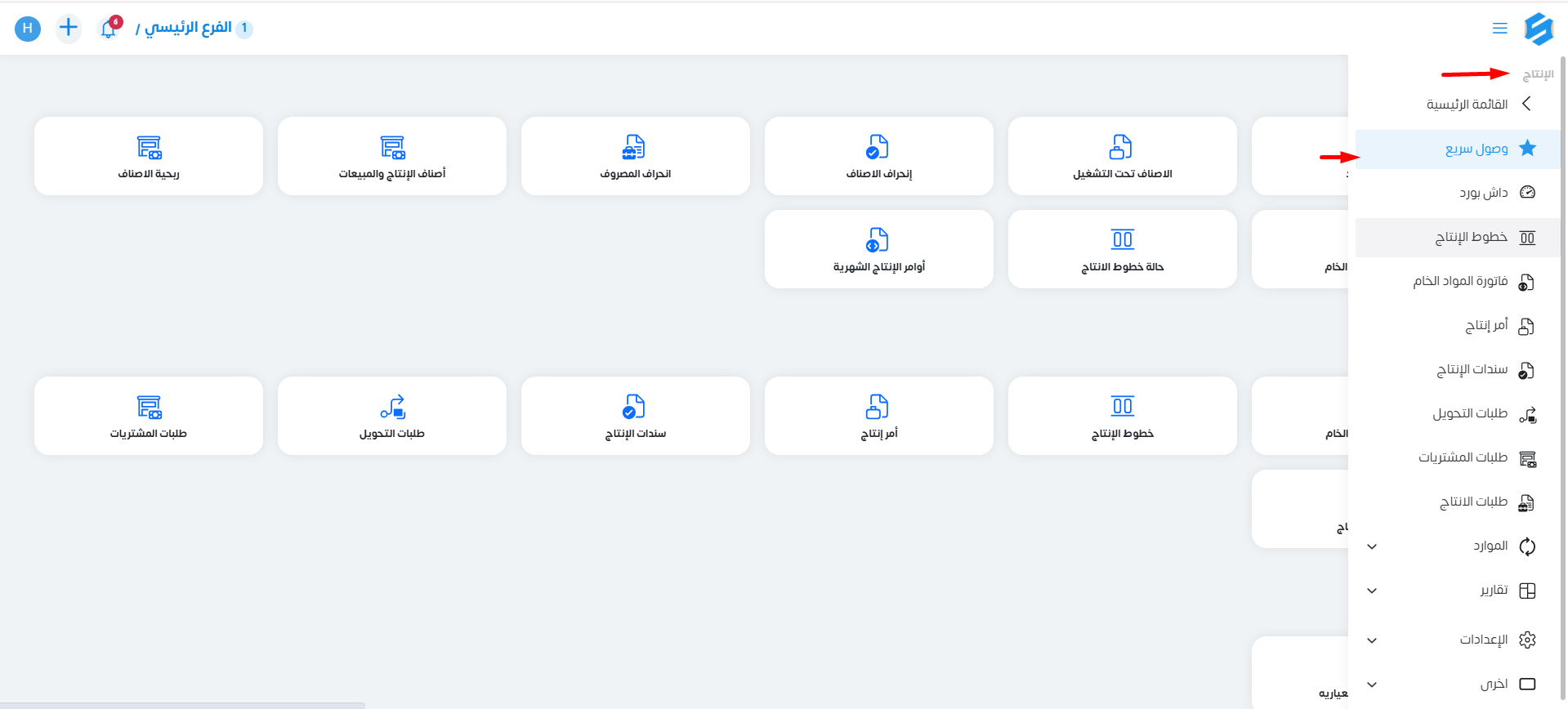This screenshot has width=1568, height=709.
Task: Open انحراف المصروف card icon
Action: (634, 147)
